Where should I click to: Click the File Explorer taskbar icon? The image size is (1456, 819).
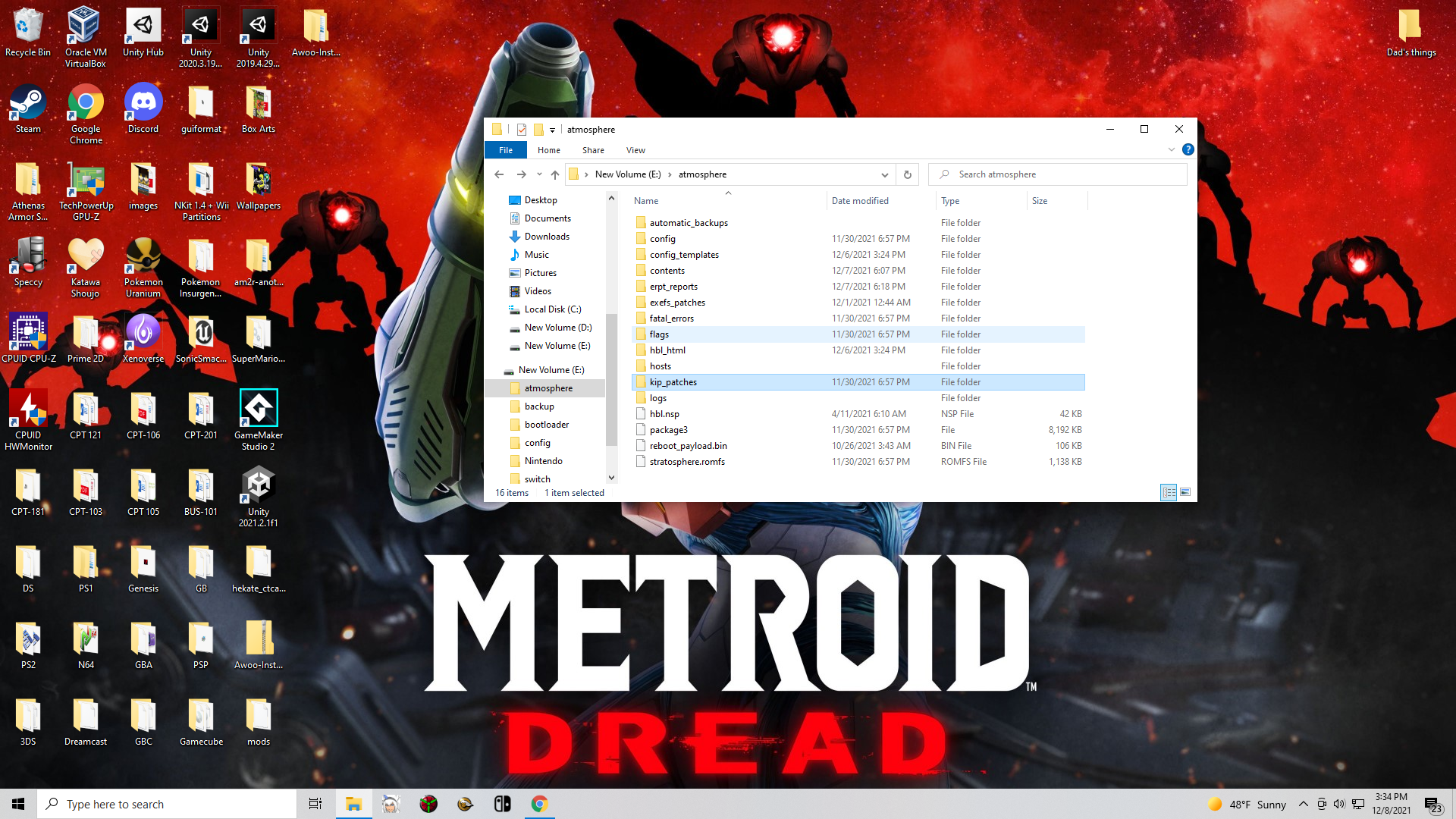point(353,804)
